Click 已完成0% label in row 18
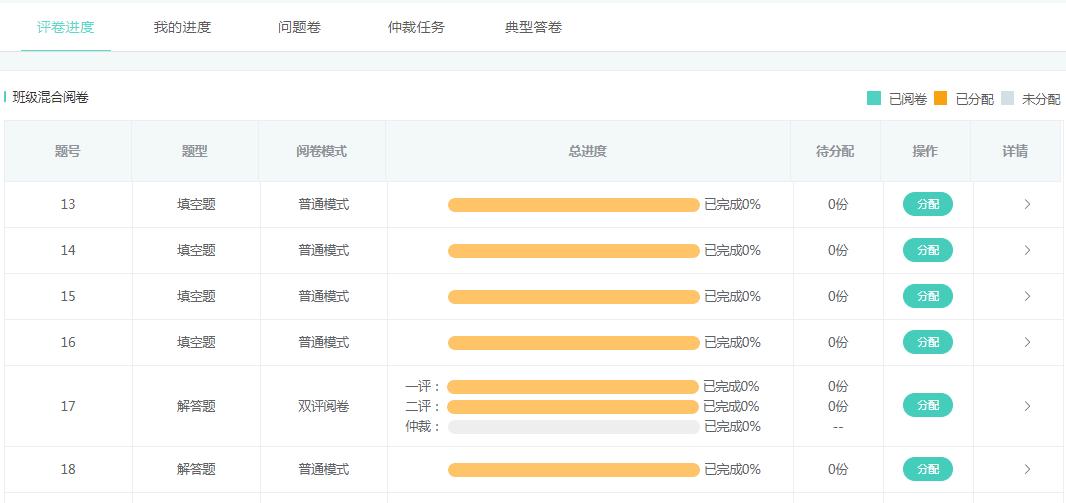The height and width of the screenshot is (503, 1066). (x=732, y=469)
